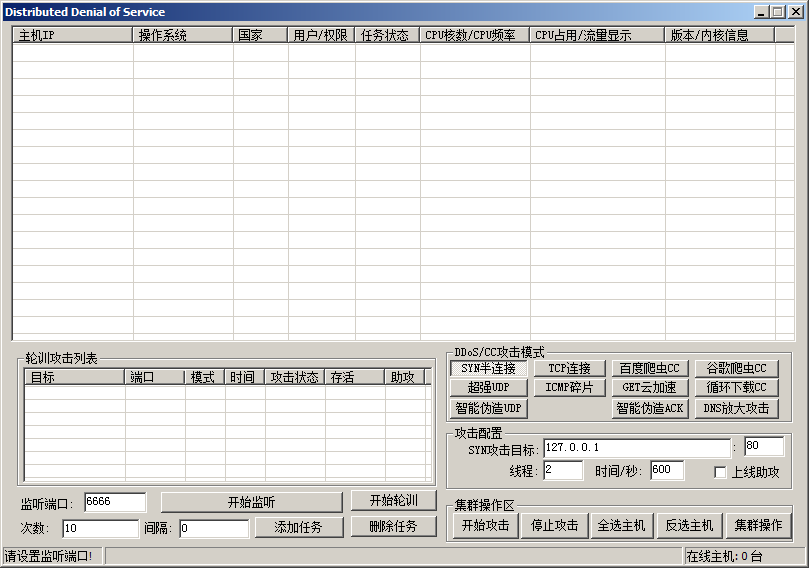Click the 攻击状态 header in the task list

coord(294,378)
